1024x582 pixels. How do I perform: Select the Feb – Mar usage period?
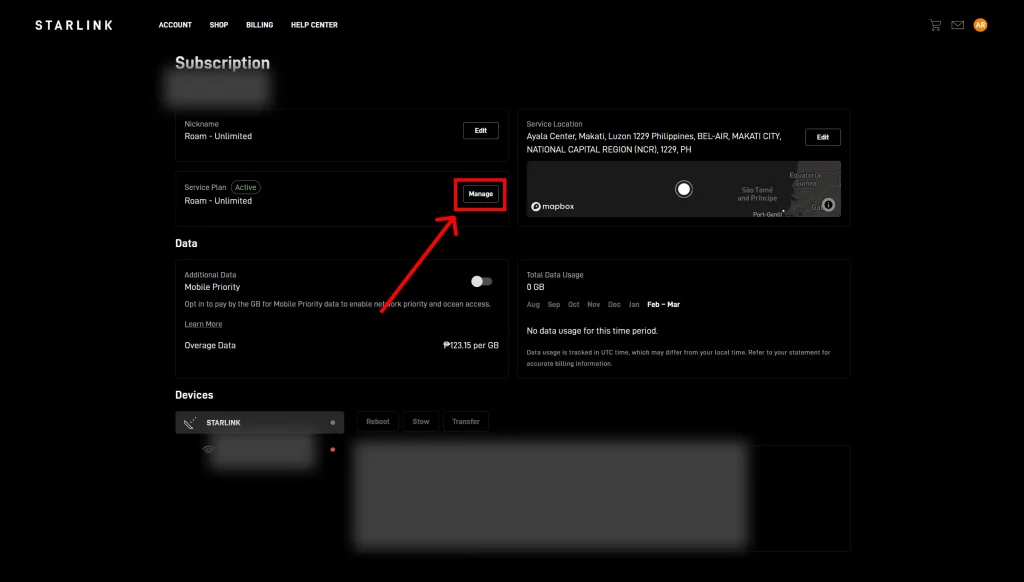663,304
